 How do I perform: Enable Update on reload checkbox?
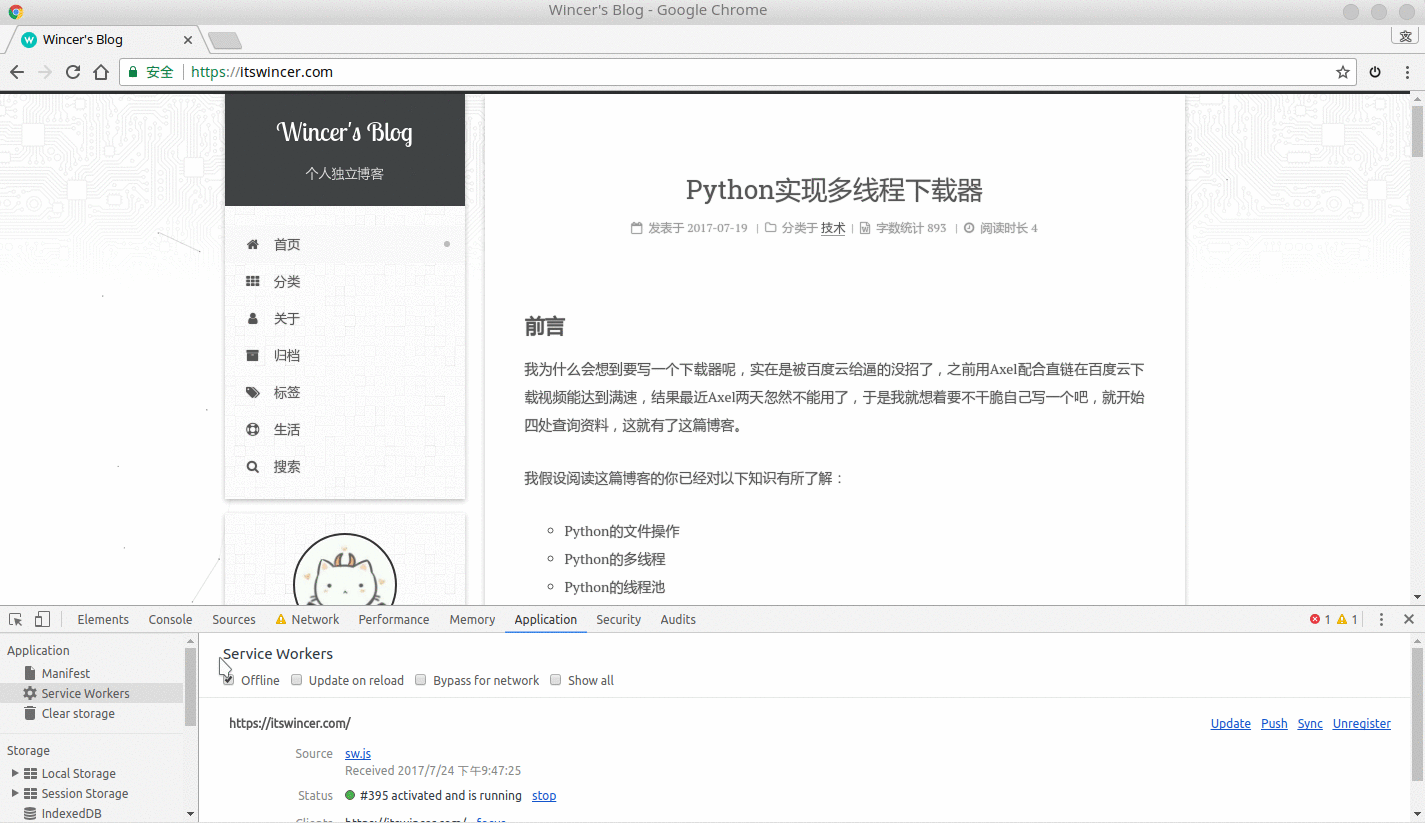297,680
